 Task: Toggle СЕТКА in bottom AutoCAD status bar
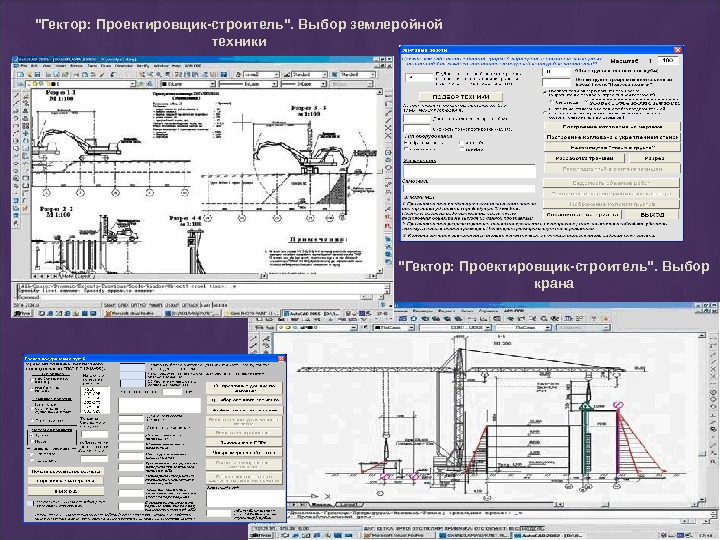(385, 529)
